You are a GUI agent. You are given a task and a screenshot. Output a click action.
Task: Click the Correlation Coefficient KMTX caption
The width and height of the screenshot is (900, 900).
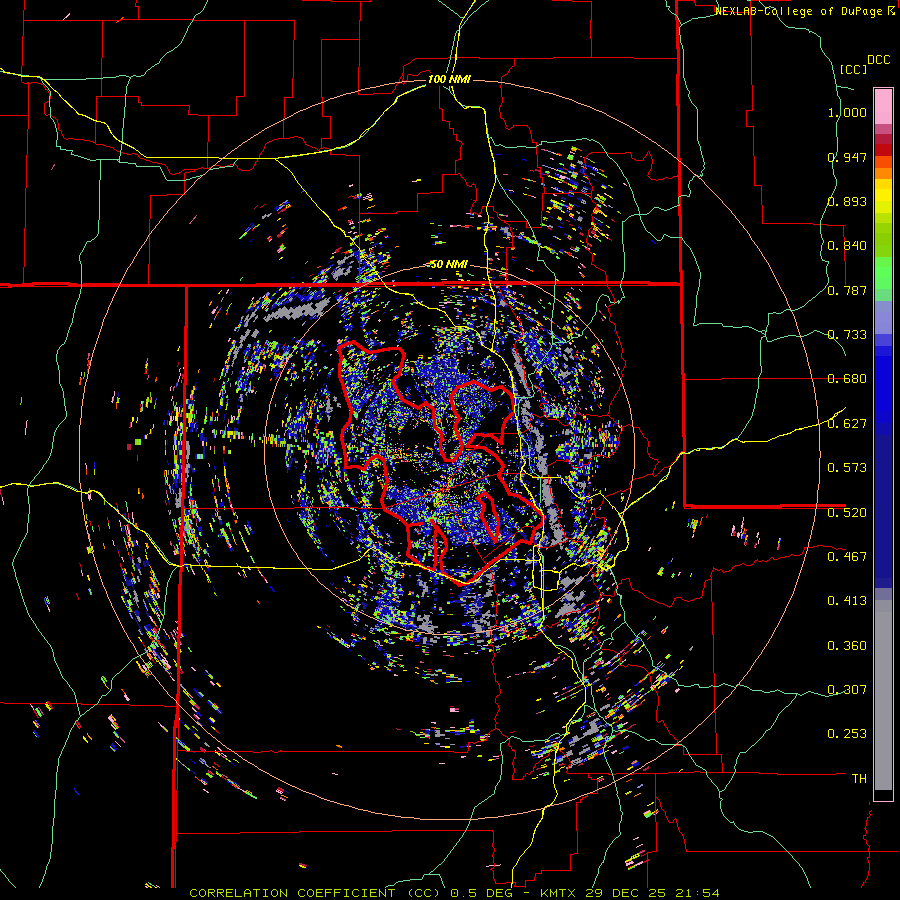click(454, 893)
